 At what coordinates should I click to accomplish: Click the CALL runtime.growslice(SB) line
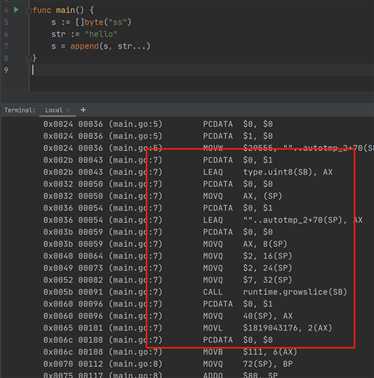coord(195,292)
